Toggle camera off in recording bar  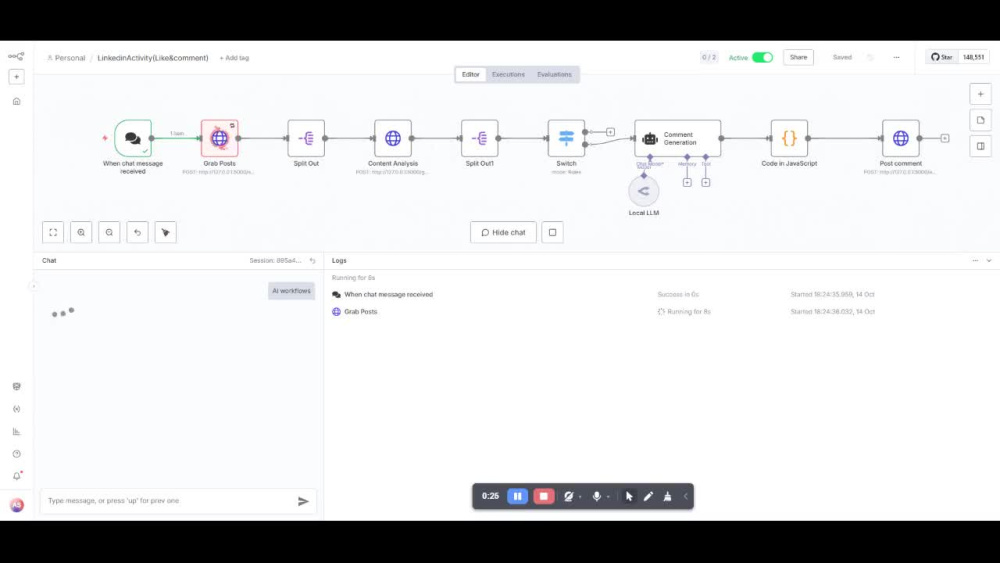[x=568, y=496]
